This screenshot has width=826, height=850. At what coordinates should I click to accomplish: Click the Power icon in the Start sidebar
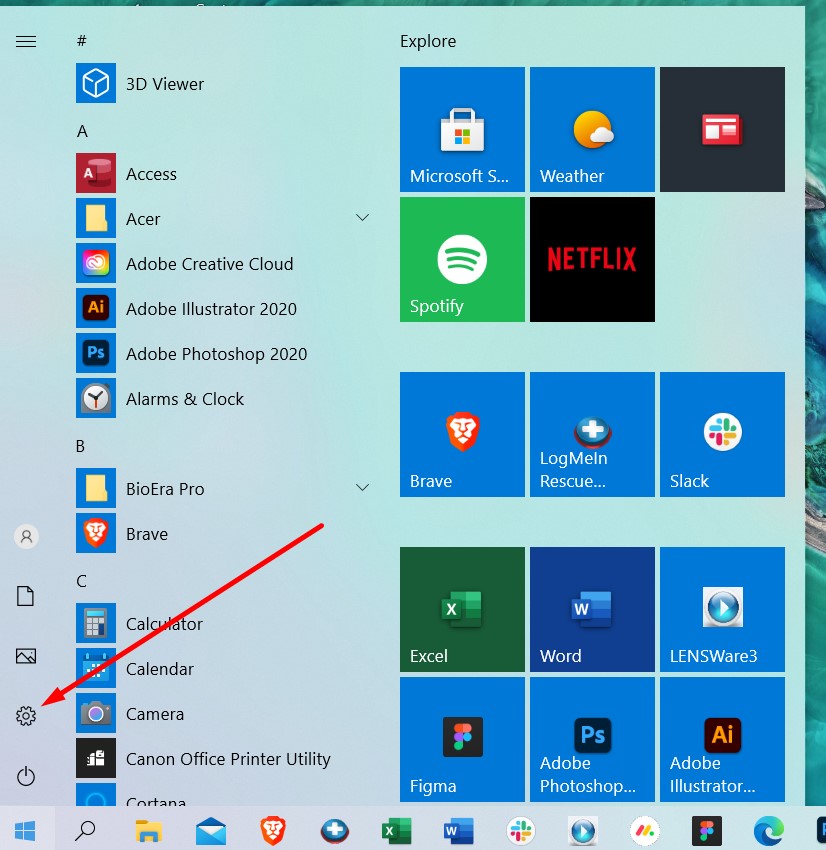pyautogui.click(x=25, y=776)
